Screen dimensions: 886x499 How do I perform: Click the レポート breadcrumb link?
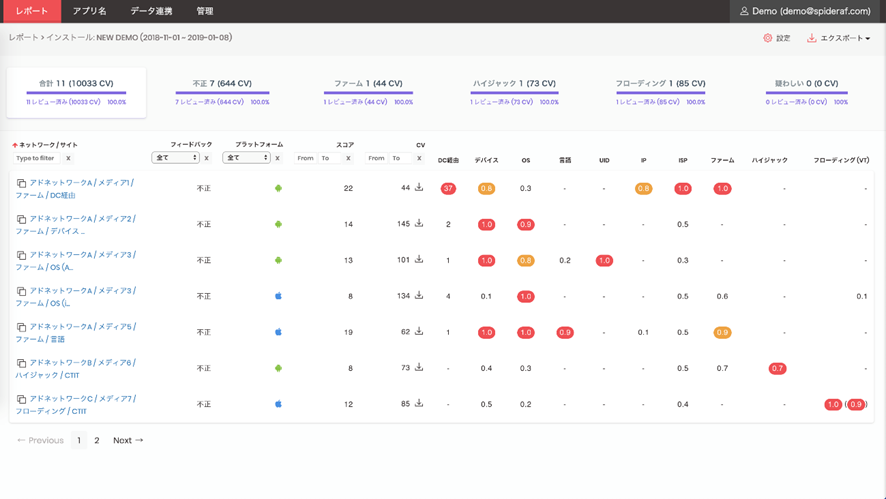point(23,37)
